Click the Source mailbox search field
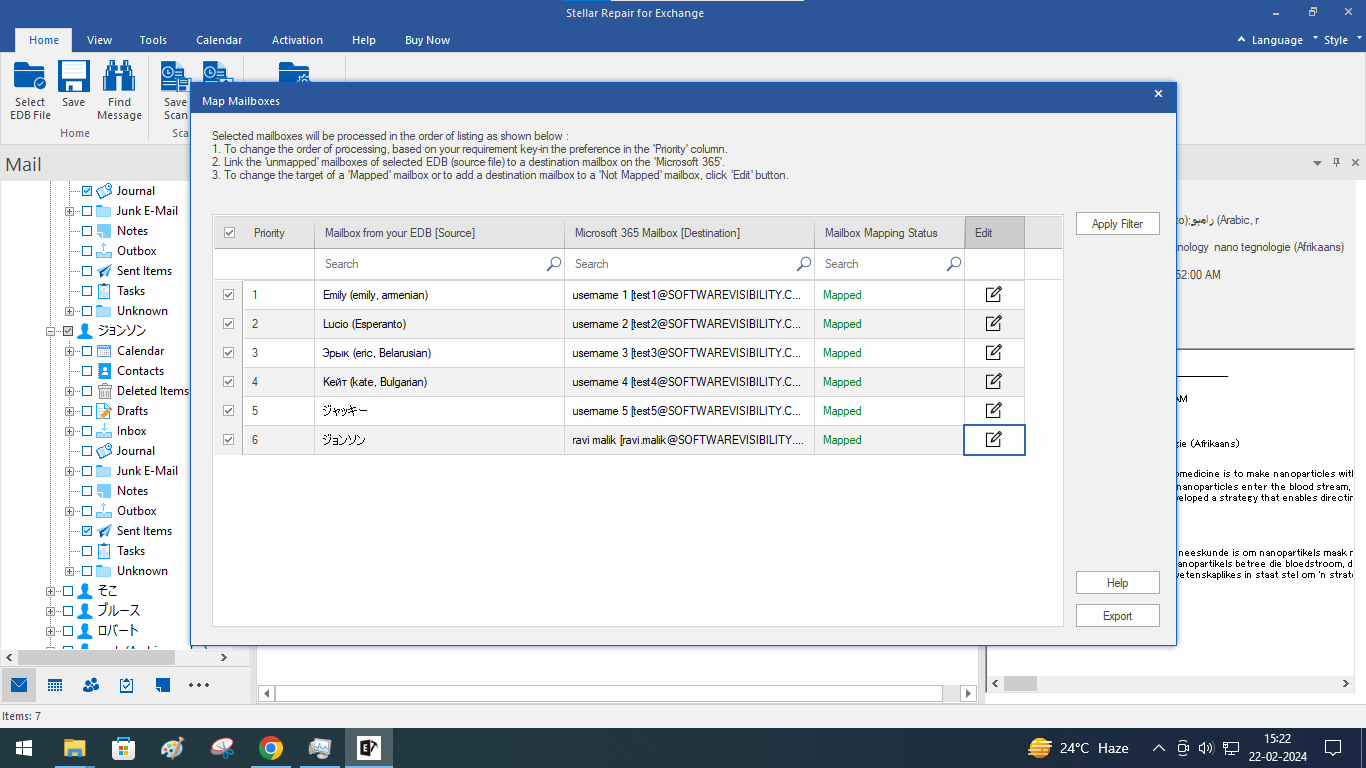 point(439,264)
